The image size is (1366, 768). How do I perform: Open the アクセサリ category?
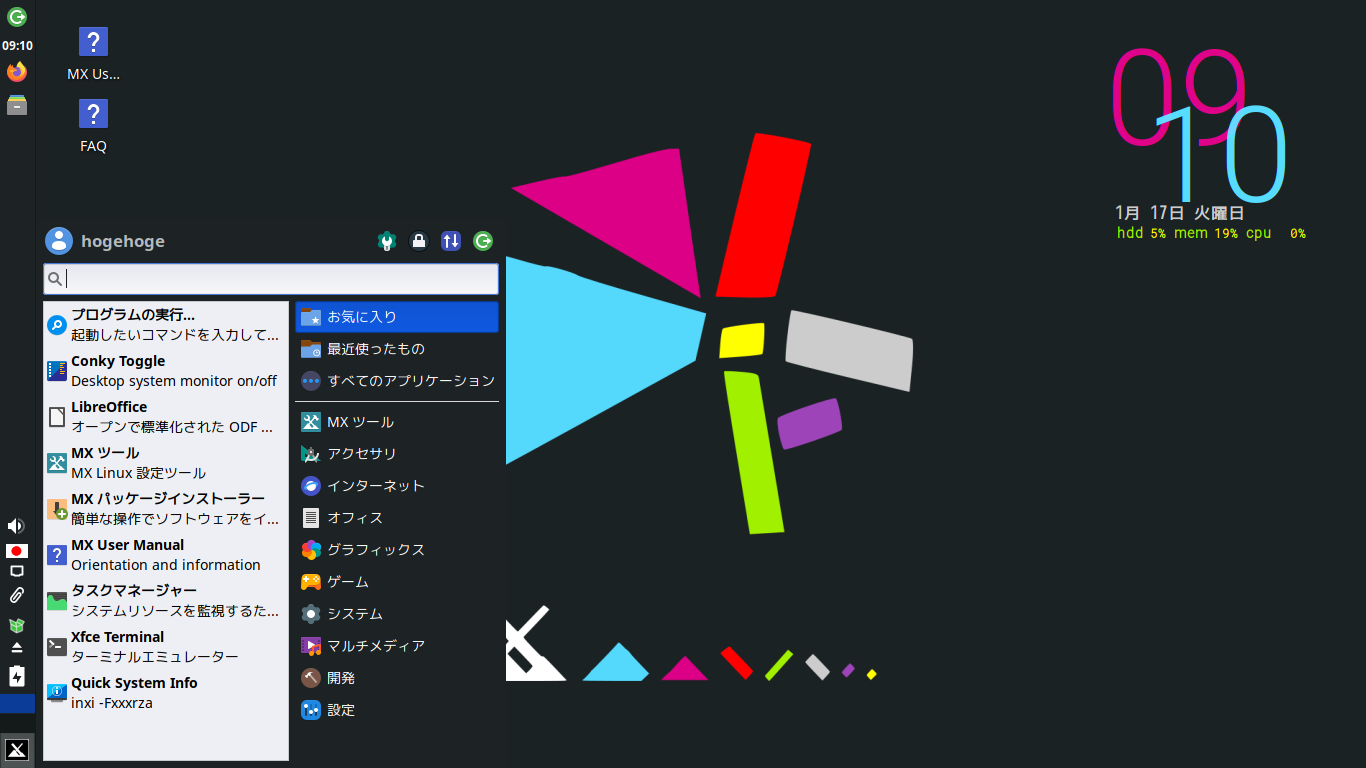click(397, 454)
